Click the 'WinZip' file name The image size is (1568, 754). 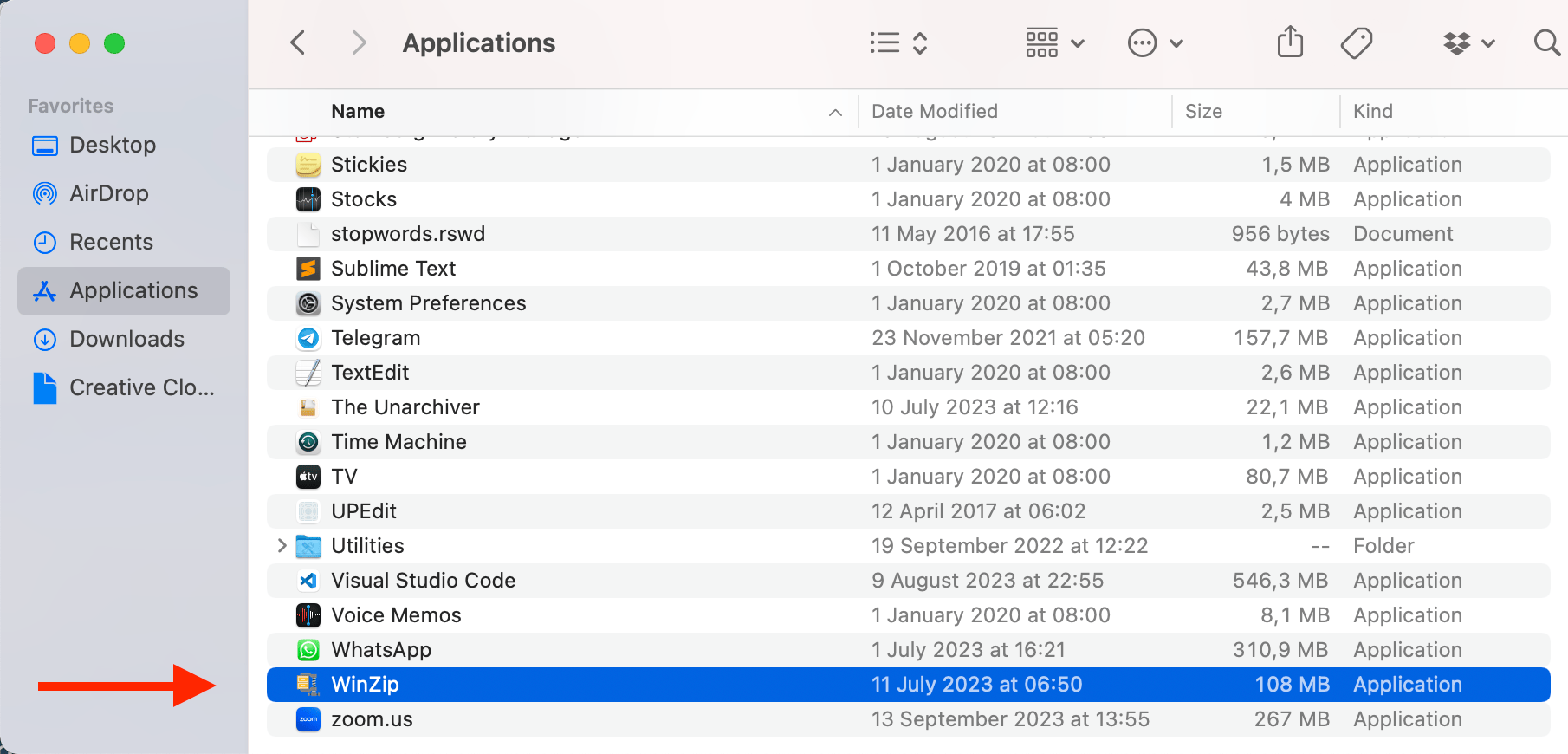click(365, 685)
